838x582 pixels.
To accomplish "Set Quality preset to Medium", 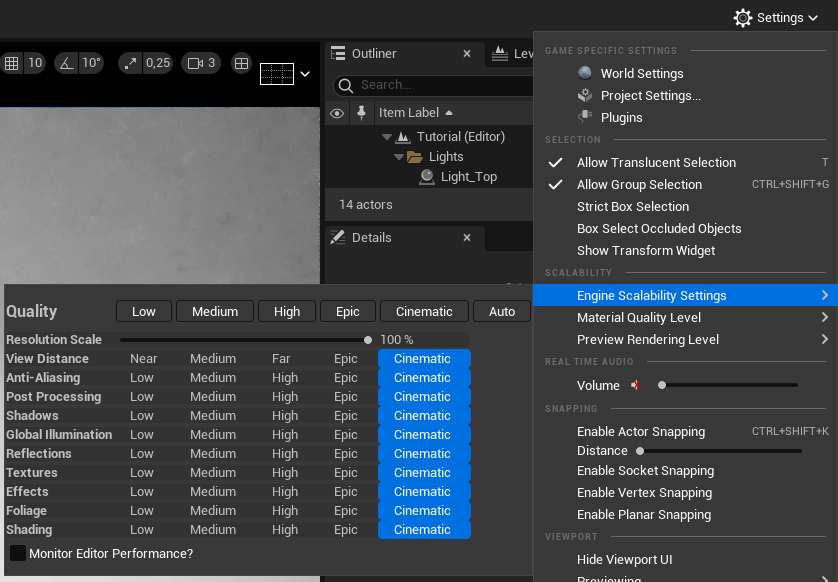I will 215,312.
